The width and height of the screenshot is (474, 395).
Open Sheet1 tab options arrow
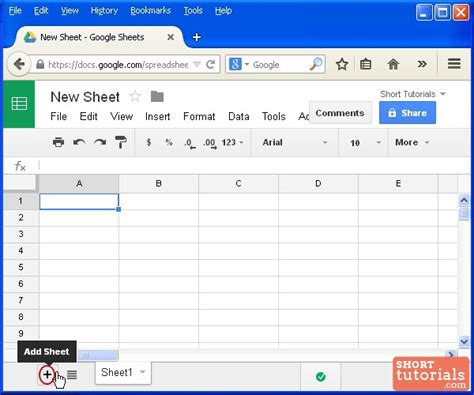point(142,372)
